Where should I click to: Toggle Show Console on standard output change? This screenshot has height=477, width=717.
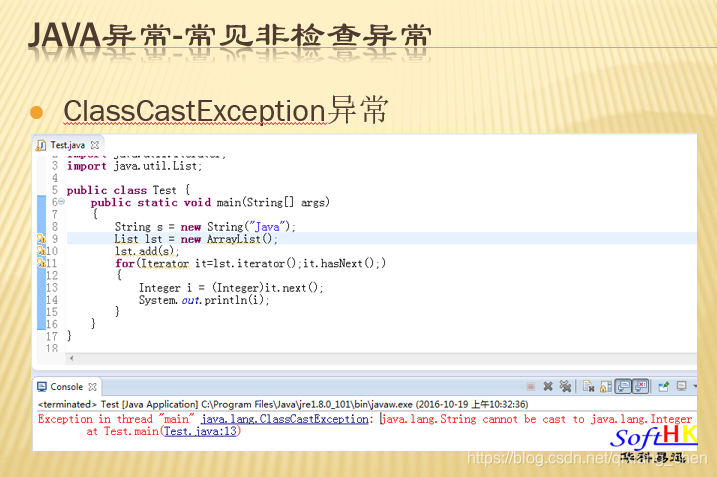pos(623,387)
